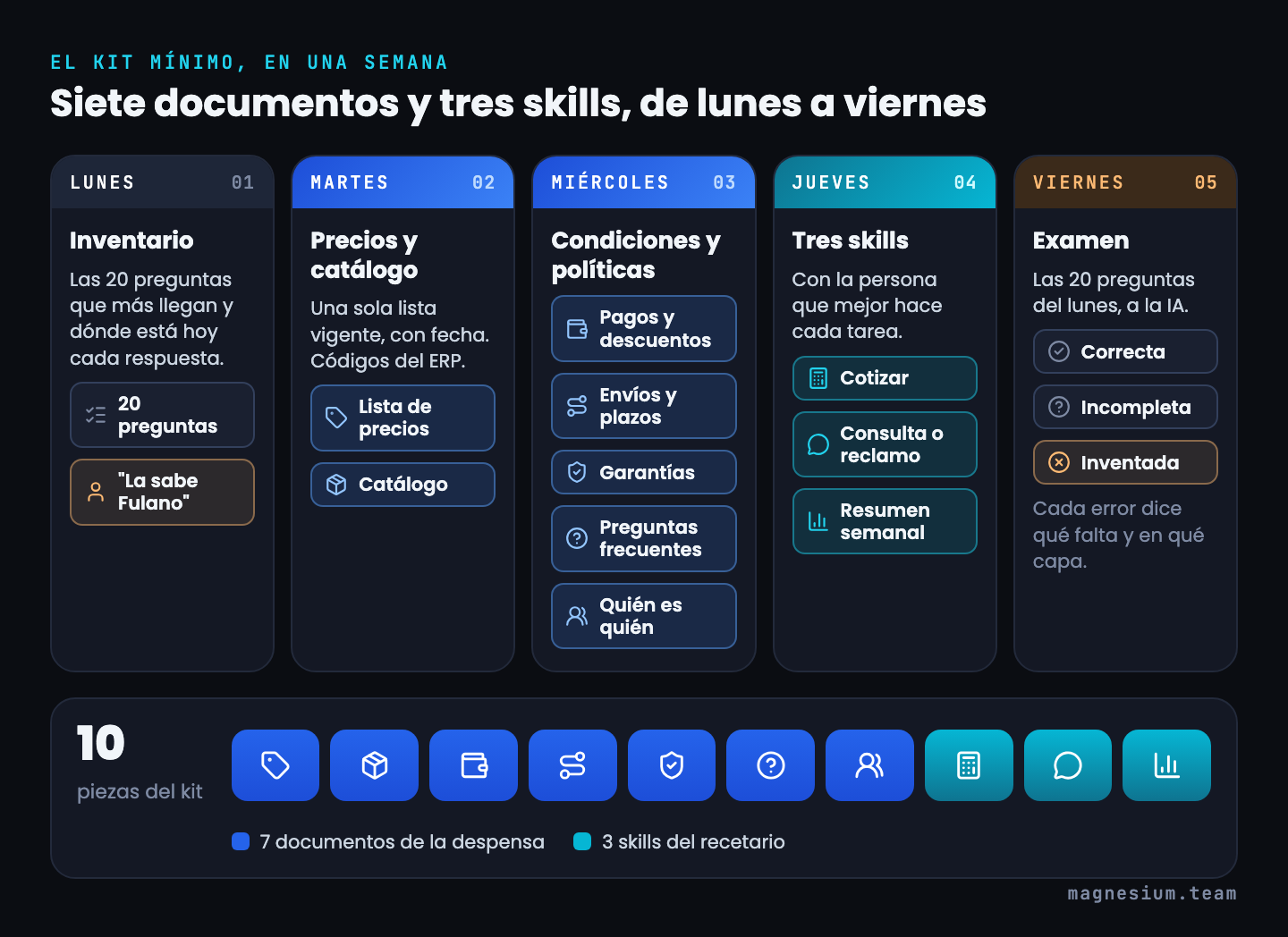
Task: Select the wallet tile in the kit pieces row
Action: coord(473,765)
